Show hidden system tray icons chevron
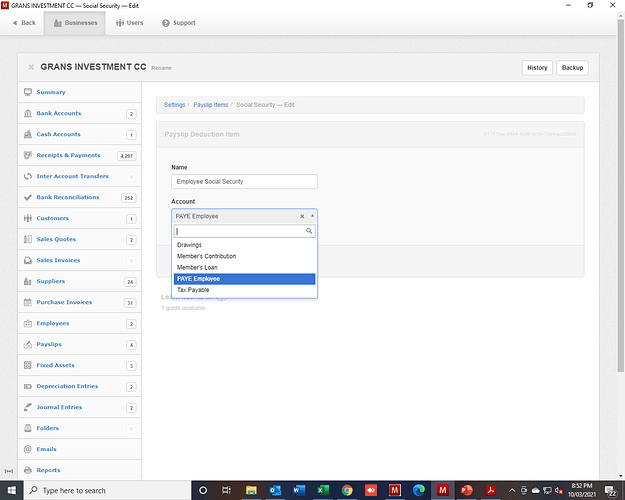This screenshot has width=625, height=500. tap(512, 490)
